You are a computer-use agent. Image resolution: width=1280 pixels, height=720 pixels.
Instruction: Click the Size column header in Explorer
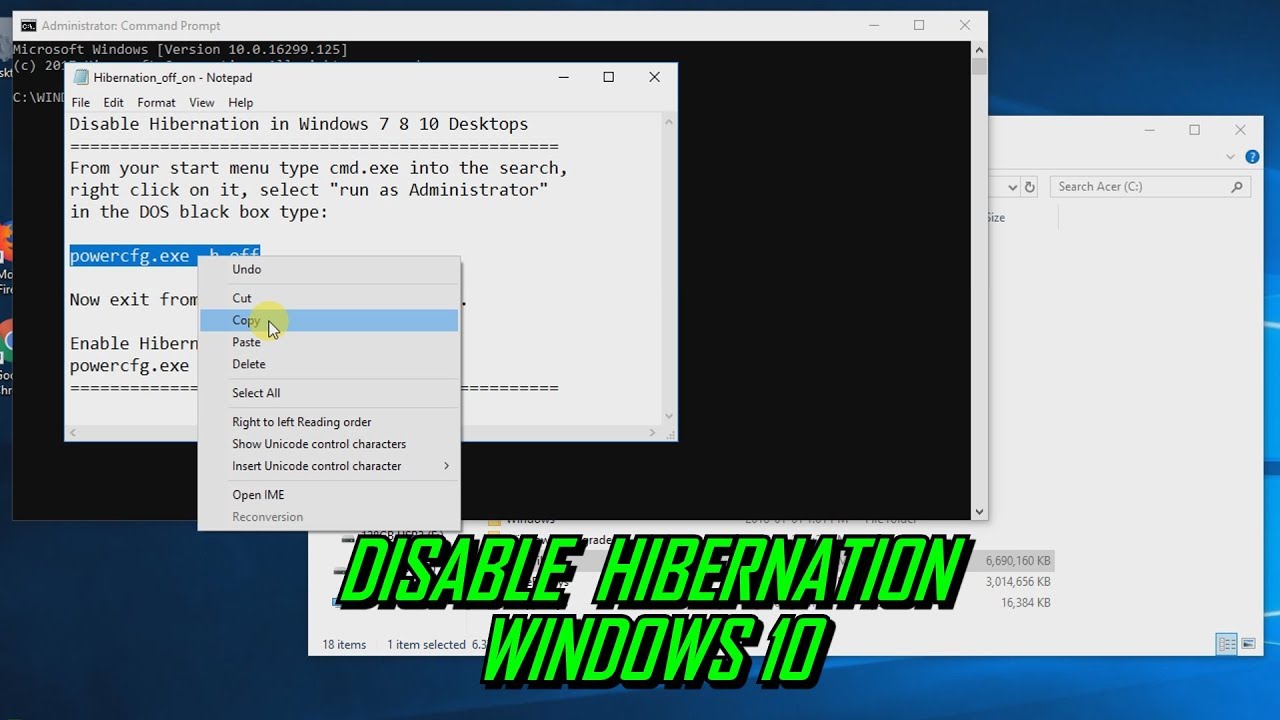[995, 217]
